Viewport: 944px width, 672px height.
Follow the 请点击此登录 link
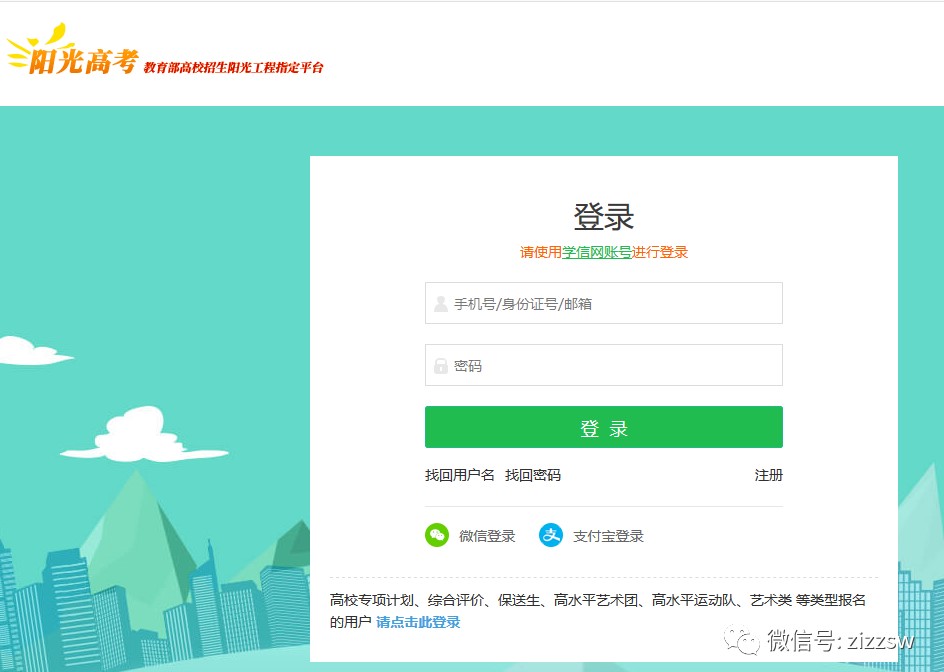tap(418, 622)
